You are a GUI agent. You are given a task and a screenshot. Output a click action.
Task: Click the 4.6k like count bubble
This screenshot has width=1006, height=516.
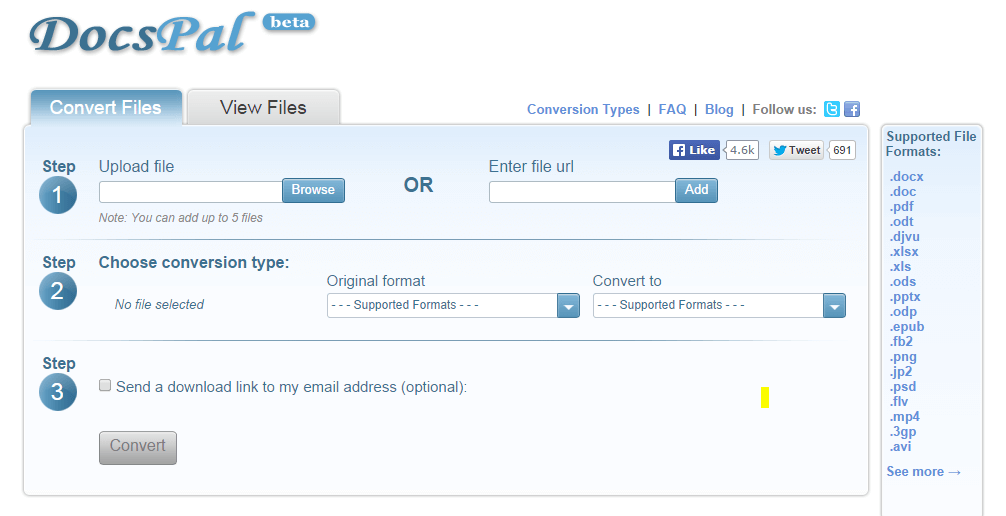coord(742,150)
